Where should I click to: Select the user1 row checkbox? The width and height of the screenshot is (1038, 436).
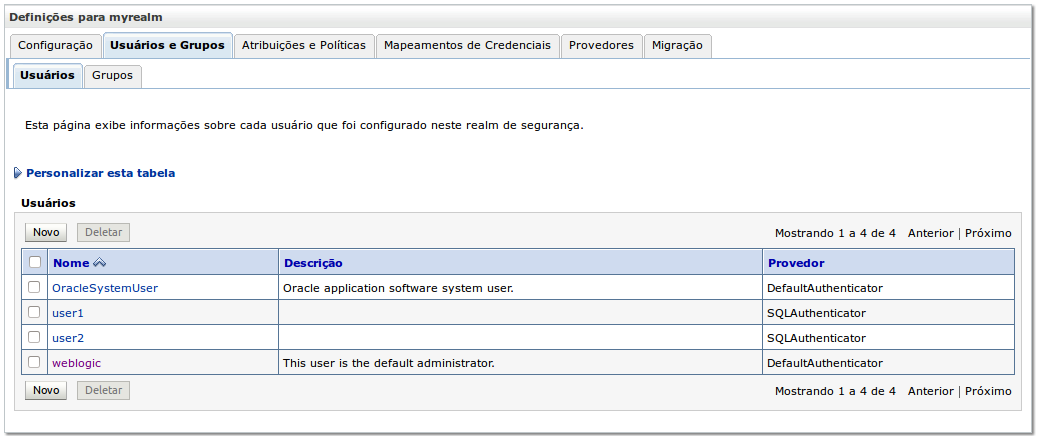coord(35,312)
